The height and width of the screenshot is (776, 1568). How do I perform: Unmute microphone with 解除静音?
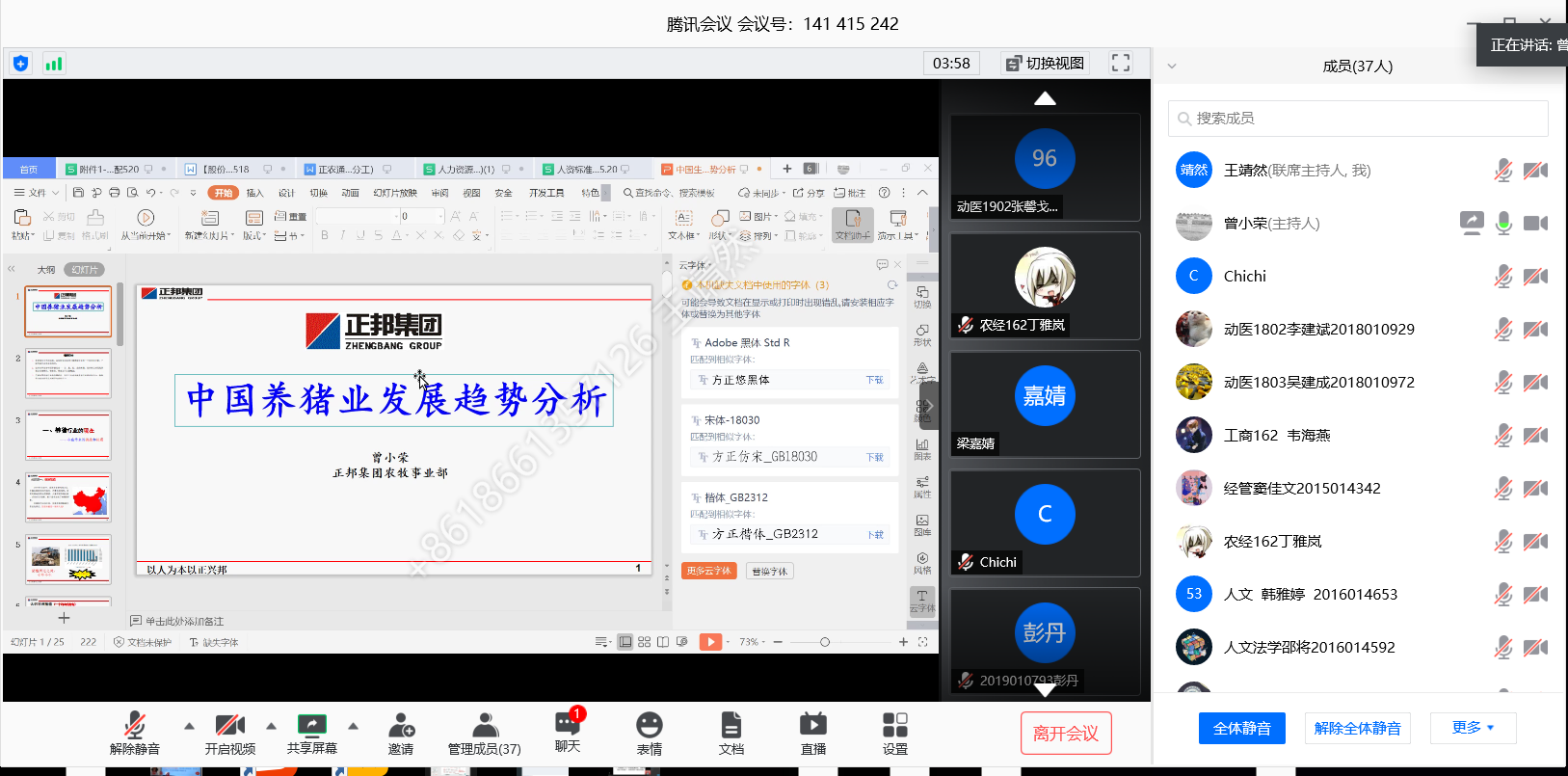tap(135, 726)
